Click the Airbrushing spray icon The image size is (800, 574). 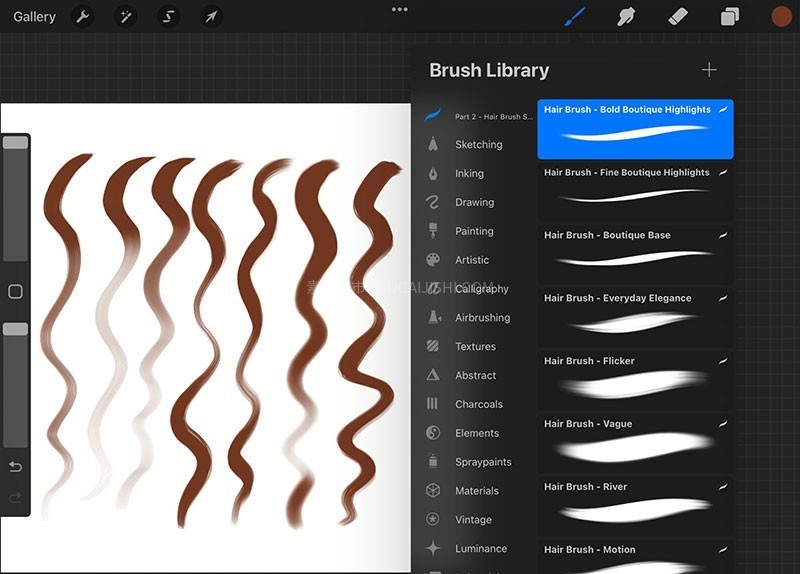click(x=434, y=317)
